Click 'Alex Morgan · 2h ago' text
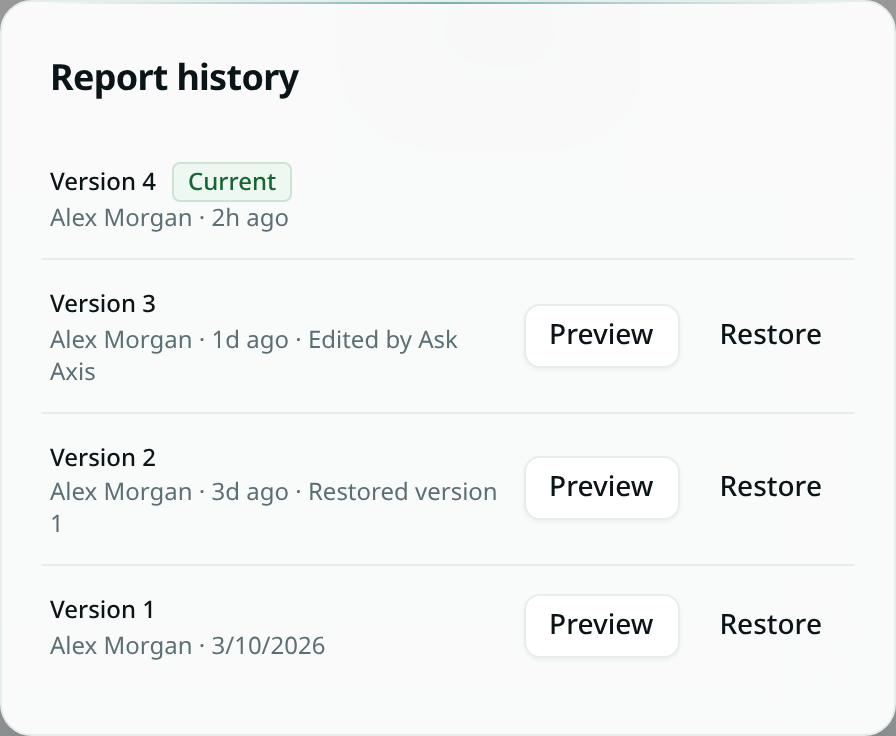The height and width of the screenshot is (736, 896). pyautogui.click(x=169, y=218)
